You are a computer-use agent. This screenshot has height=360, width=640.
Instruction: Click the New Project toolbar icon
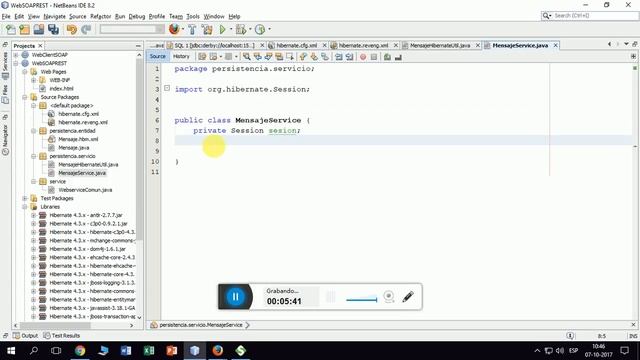[x=24, y=29]
